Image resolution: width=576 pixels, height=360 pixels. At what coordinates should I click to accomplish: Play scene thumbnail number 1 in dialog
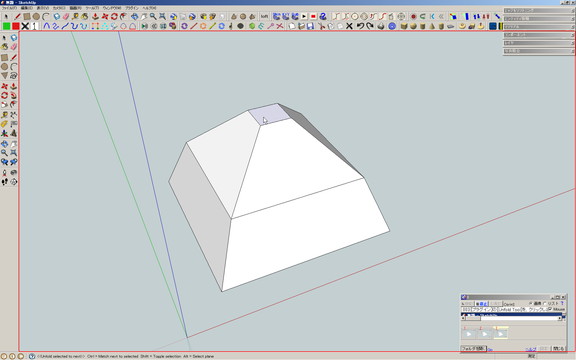[x=469, y=334]
